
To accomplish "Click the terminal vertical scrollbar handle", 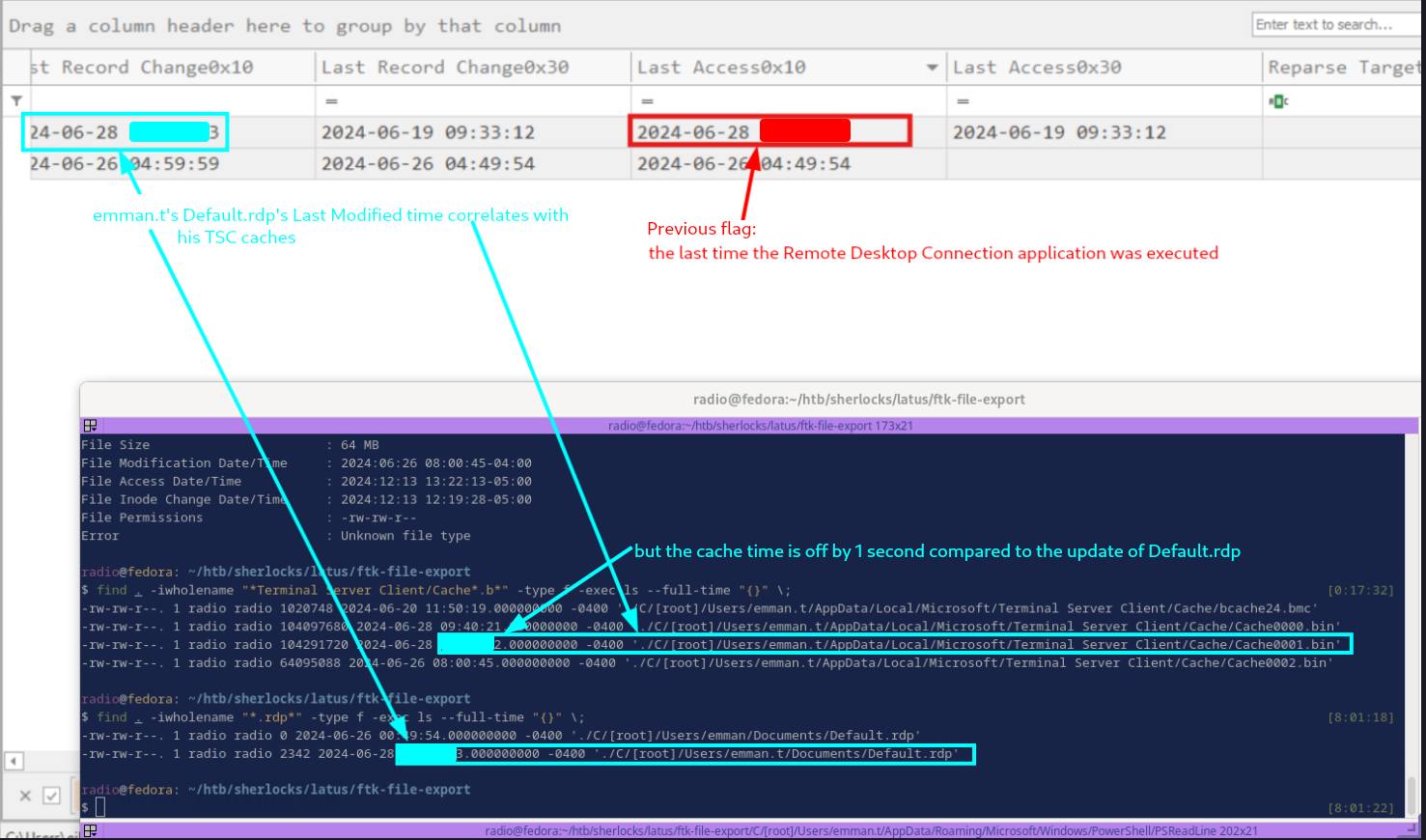I will (1412, 796).
